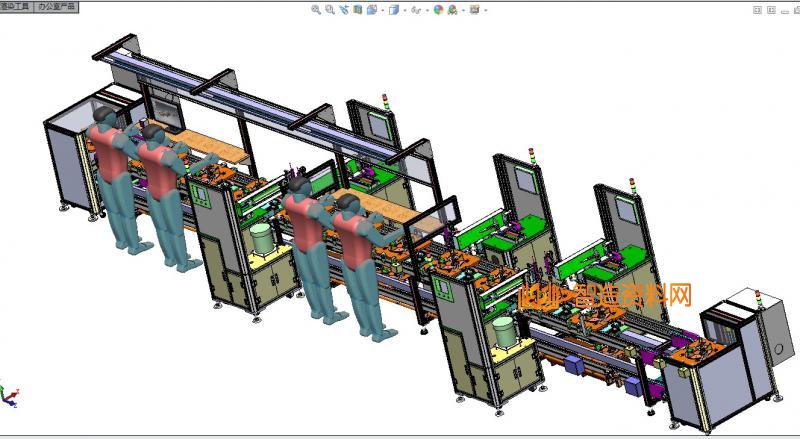Click first panel layout button at top right
Screen dimensions: 800x439
757,10
